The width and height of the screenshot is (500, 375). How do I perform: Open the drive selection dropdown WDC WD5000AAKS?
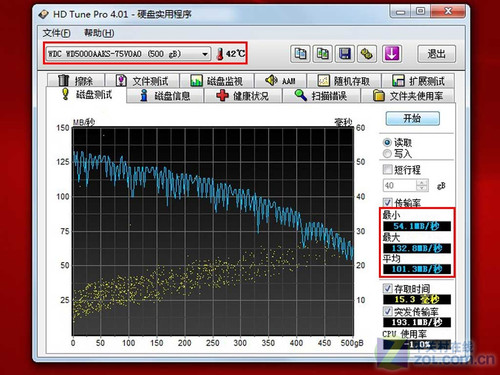[128, 54]
